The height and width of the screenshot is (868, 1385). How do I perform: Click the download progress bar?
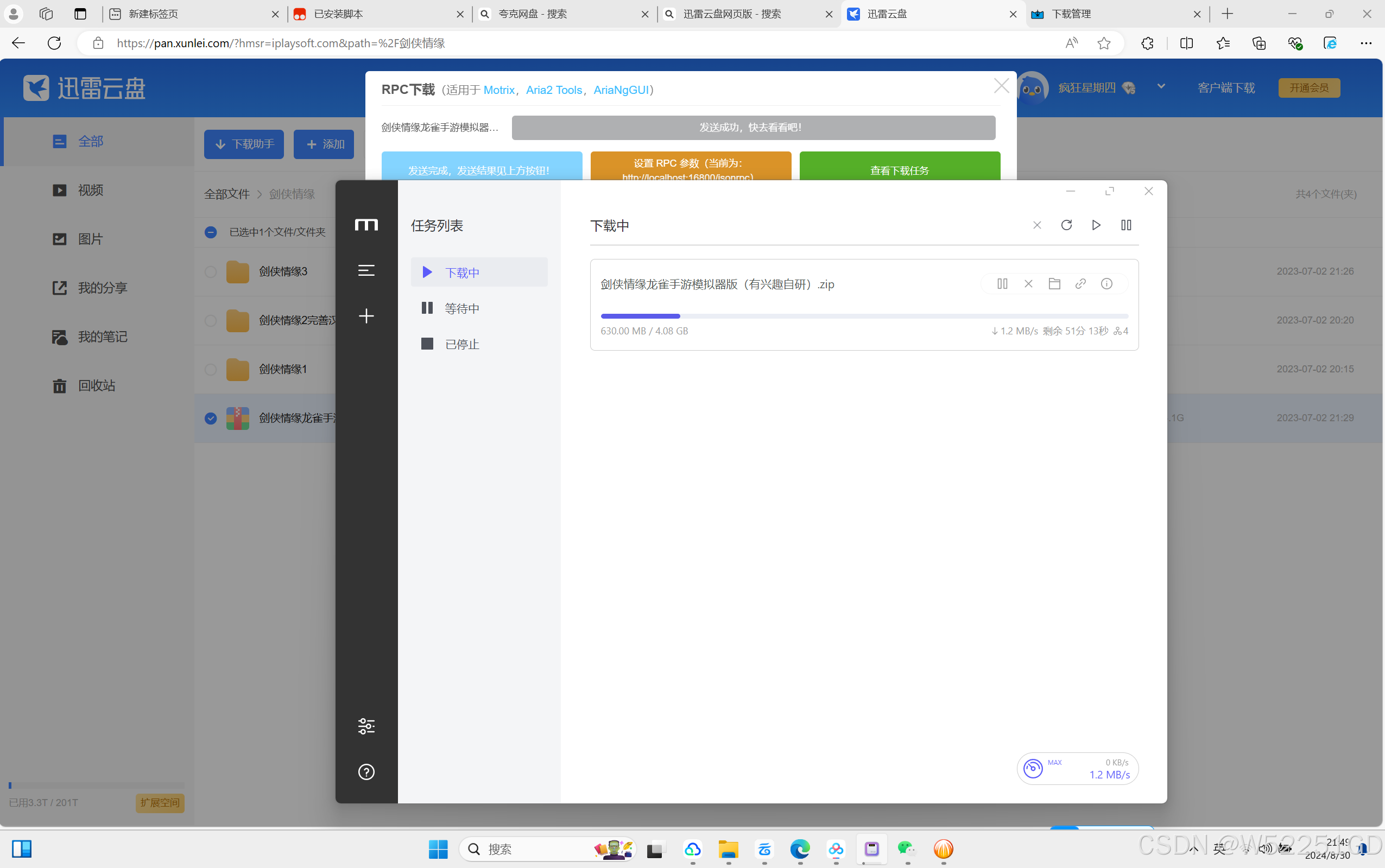point(864,316)
